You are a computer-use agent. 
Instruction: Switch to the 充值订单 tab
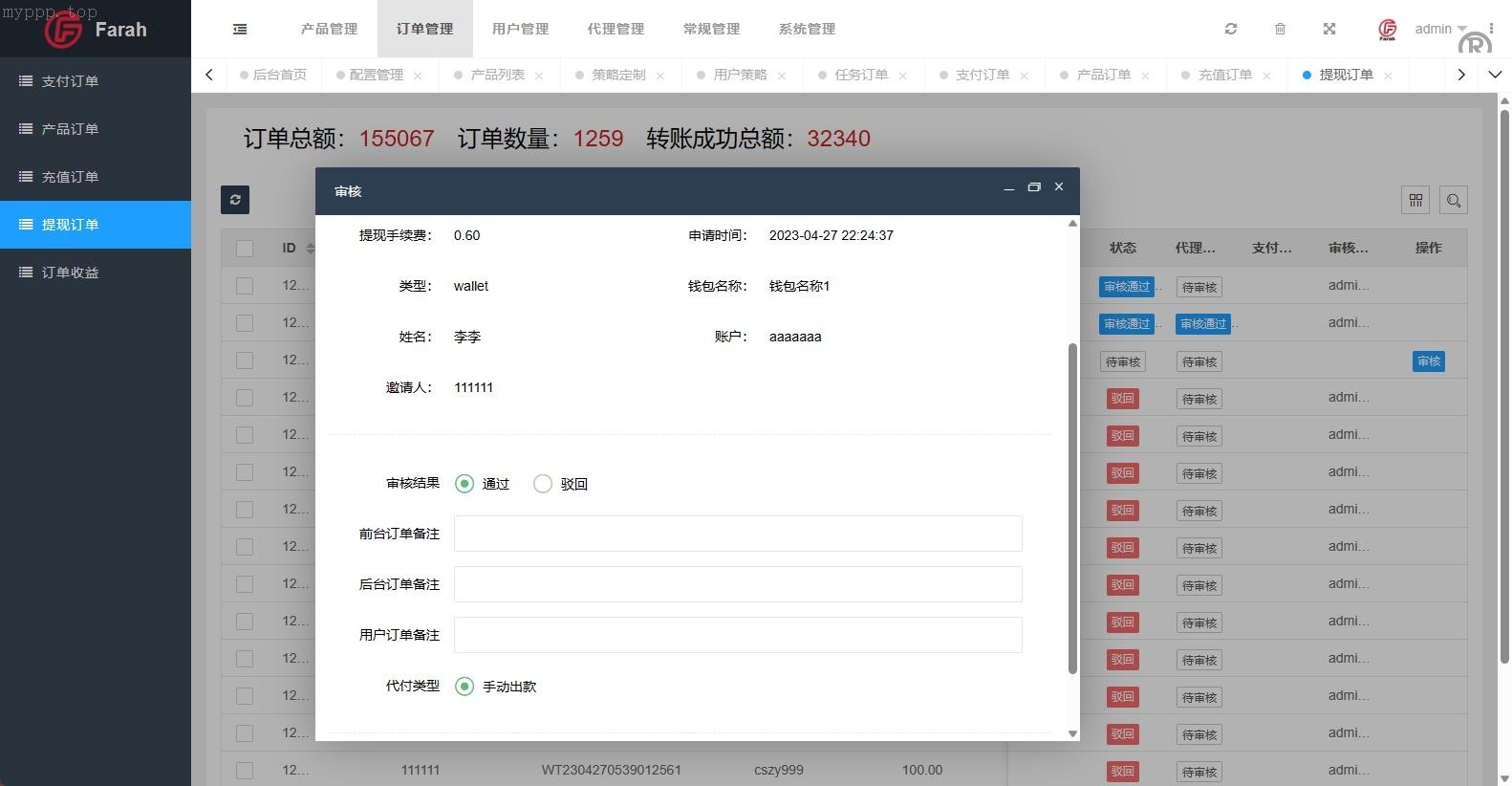click(1224, 75)
